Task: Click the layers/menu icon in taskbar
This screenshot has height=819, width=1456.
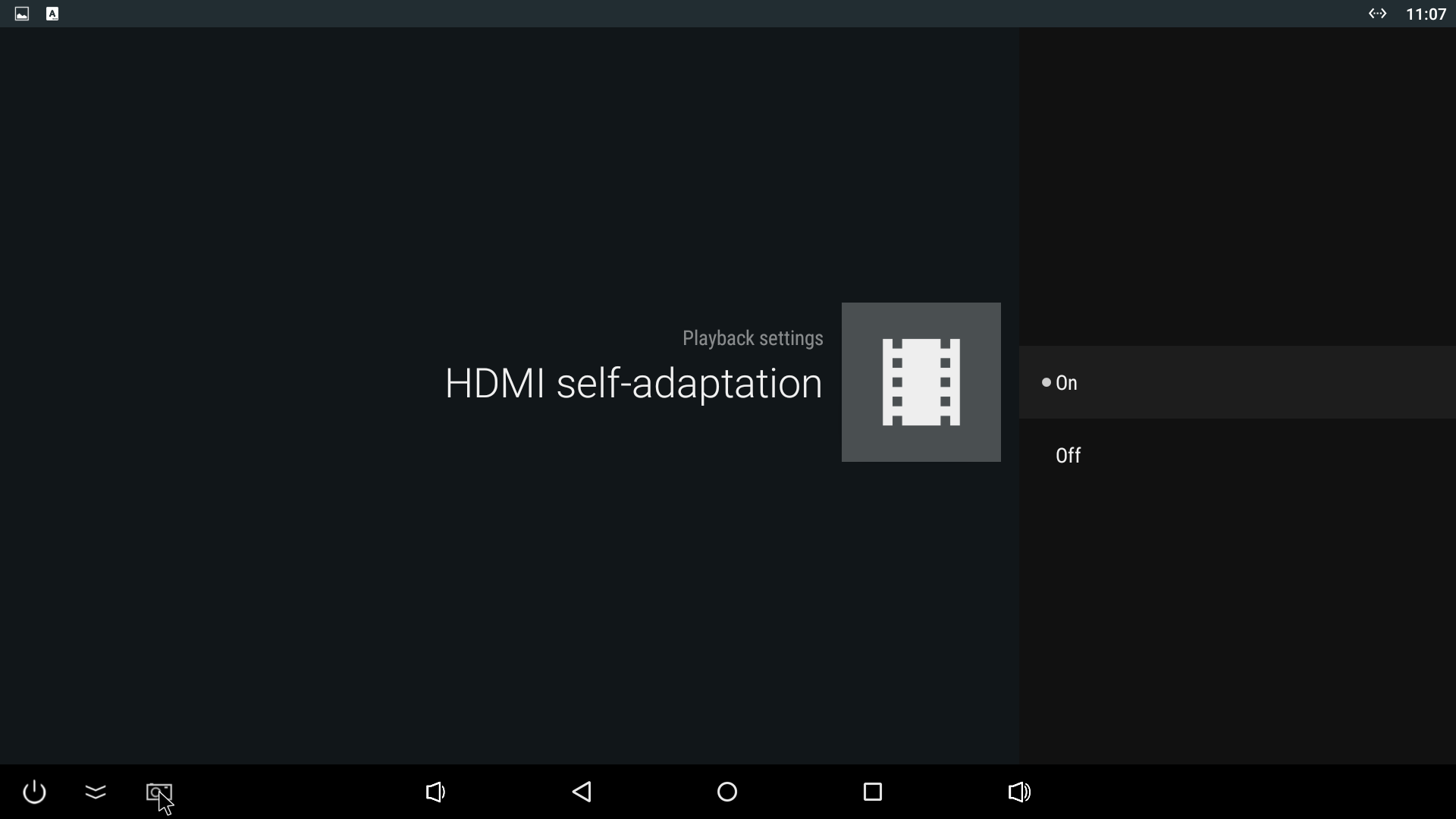Action: pos(95,792)
